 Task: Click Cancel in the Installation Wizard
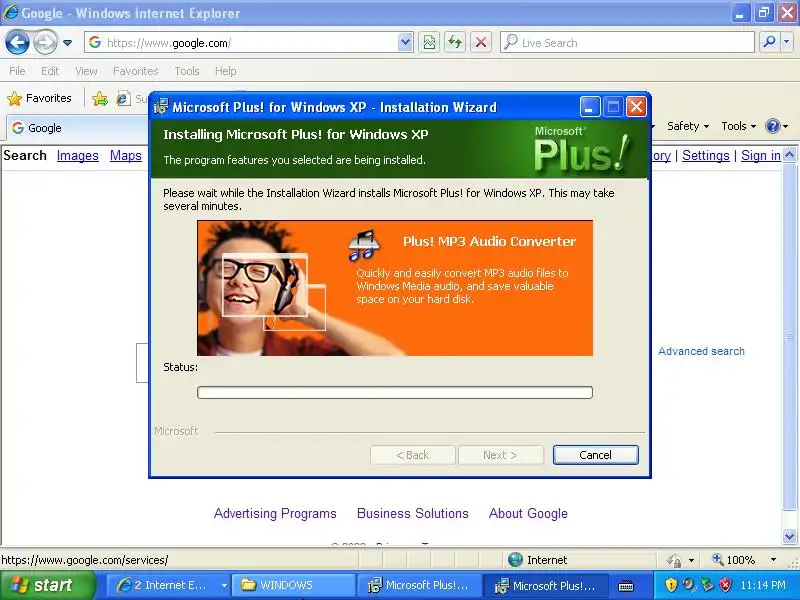pyautogui.click(x=595, y=455)
